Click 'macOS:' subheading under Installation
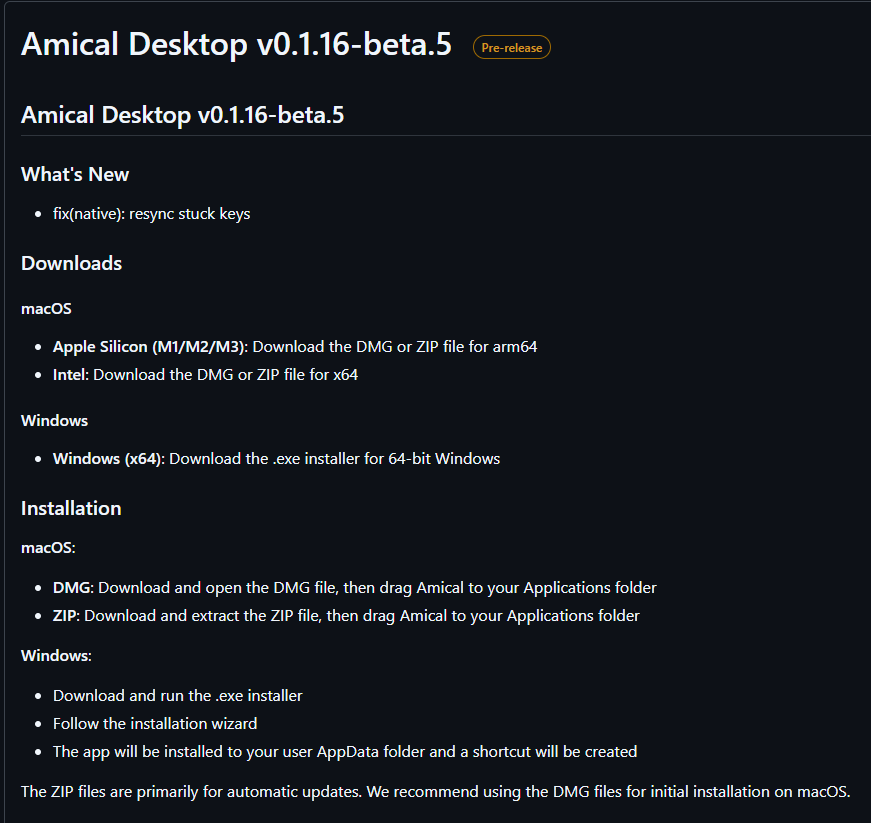Screen dimensions: 871x823 coord(48,548)
